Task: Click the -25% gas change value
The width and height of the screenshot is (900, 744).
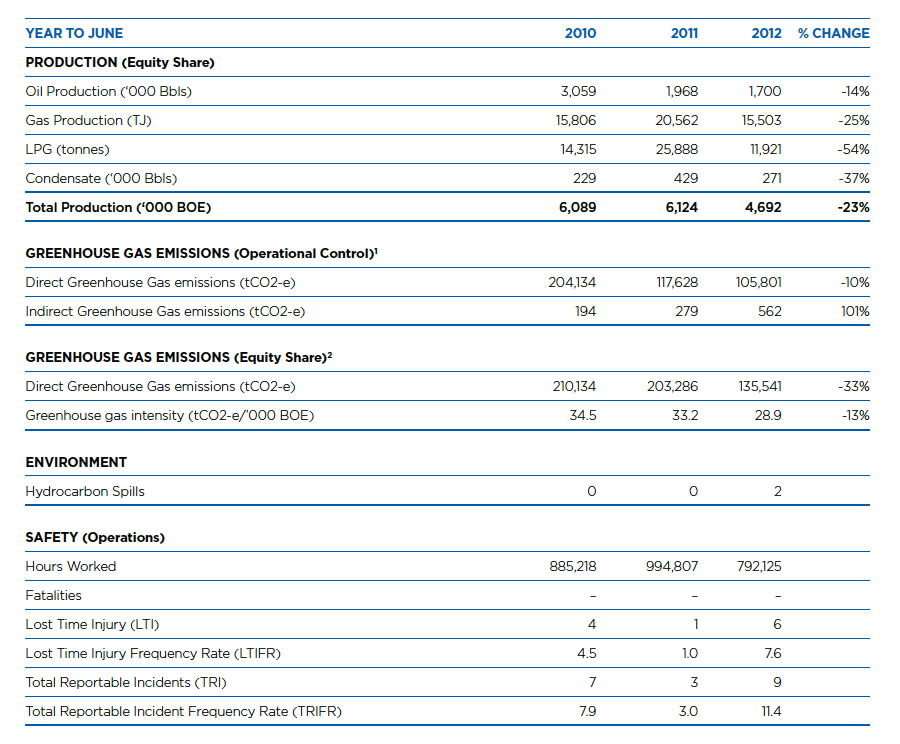Action: tap(854, 121)
